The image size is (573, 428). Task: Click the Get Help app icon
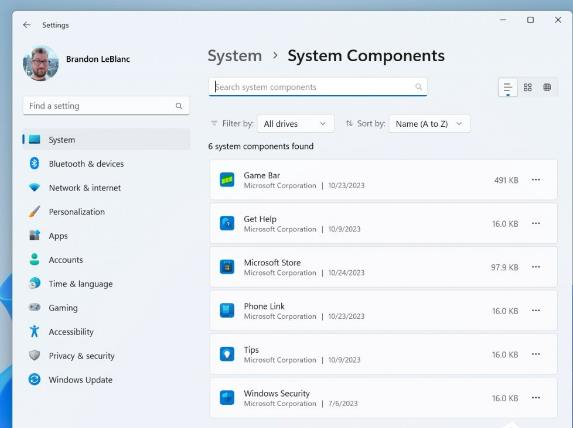pyautogui.click(x=227, y=223)
